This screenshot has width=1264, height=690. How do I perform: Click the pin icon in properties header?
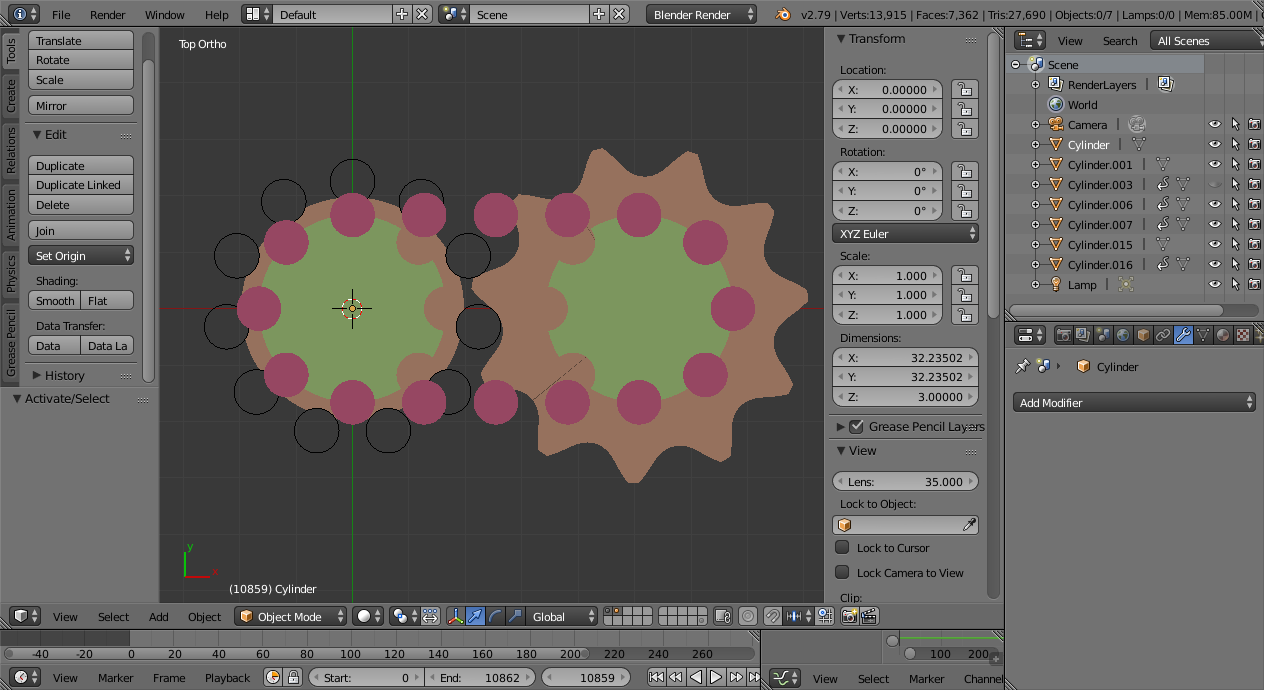(1022, 367)
